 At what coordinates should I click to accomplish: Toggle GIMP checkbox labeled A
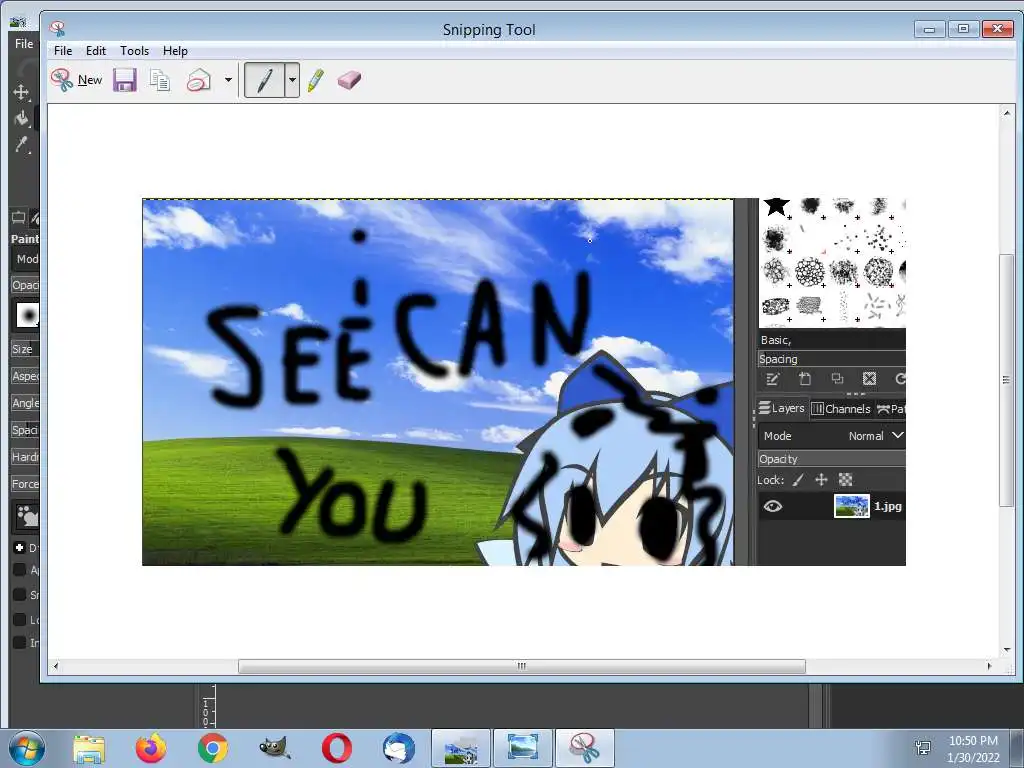tap(20, 569)
